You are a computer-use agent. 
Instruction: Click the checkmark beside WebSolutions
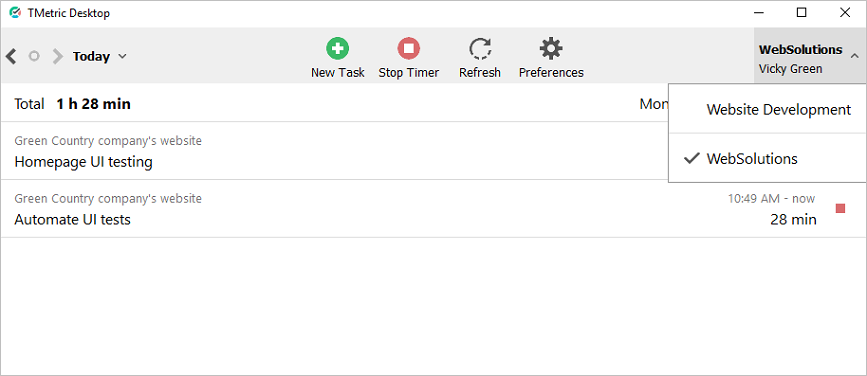pos(692,159)
